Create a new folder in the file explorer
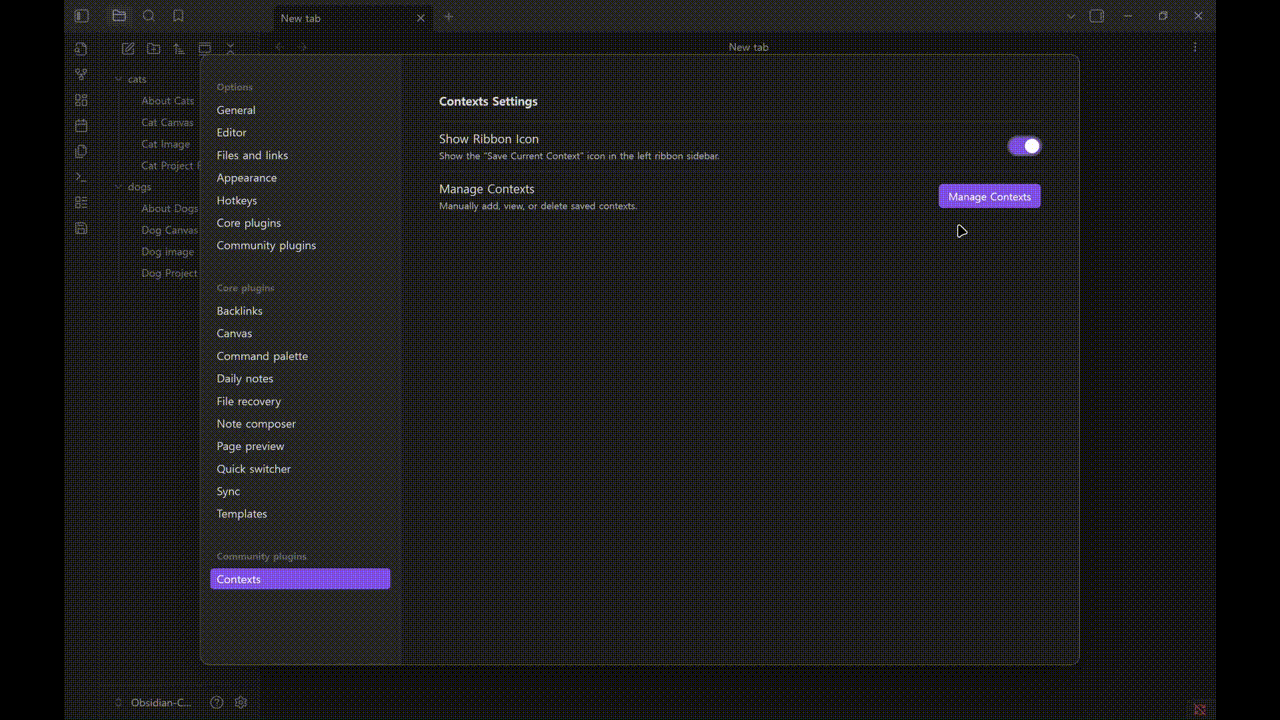The height and width of the screenshot is (720, 1280). click(x=153, y=48)
